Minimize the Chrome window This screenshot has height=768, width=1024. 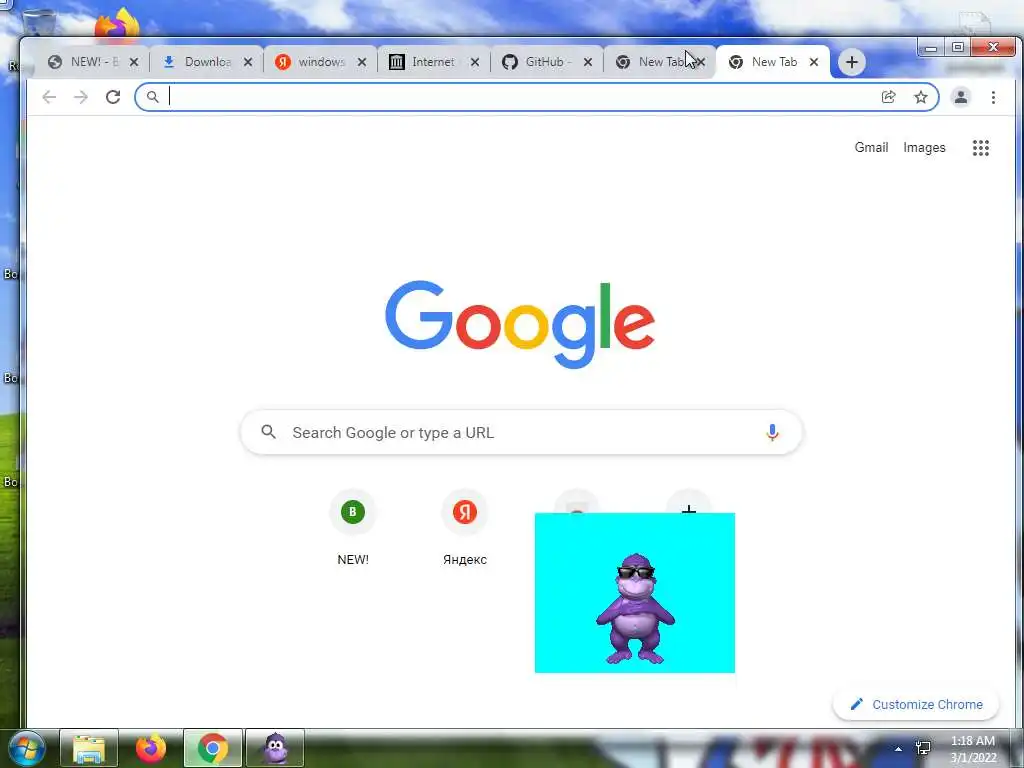point(931,48)
